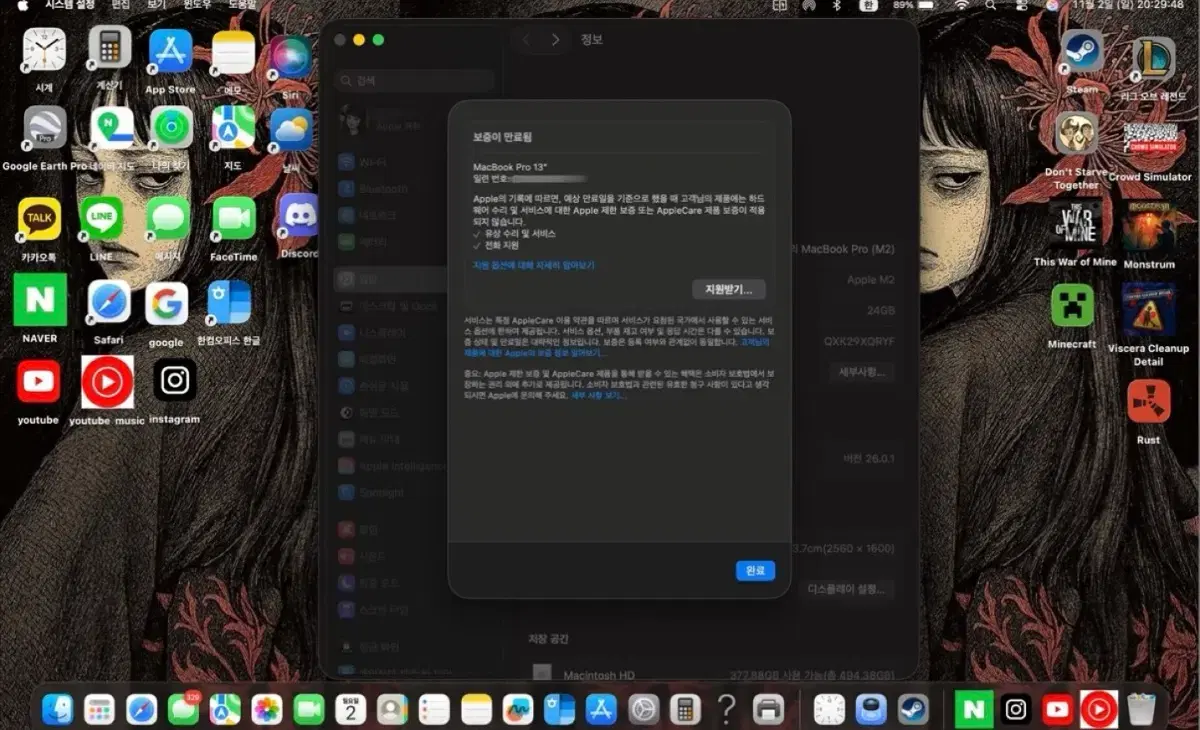Open the 시계 clock shortcut on the desktop
This screenshot has width=1200, height=730.
click(x=44, y=49)
